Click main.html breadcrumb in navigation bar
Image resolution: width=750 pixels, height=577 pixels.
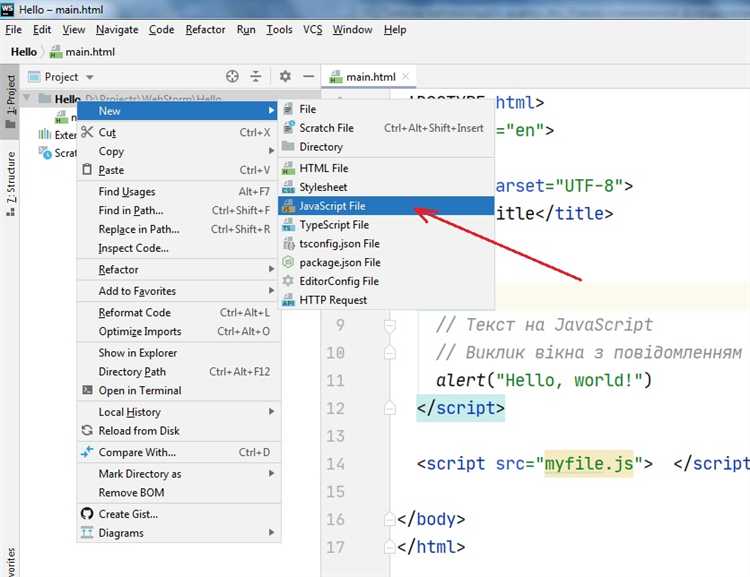82,52
